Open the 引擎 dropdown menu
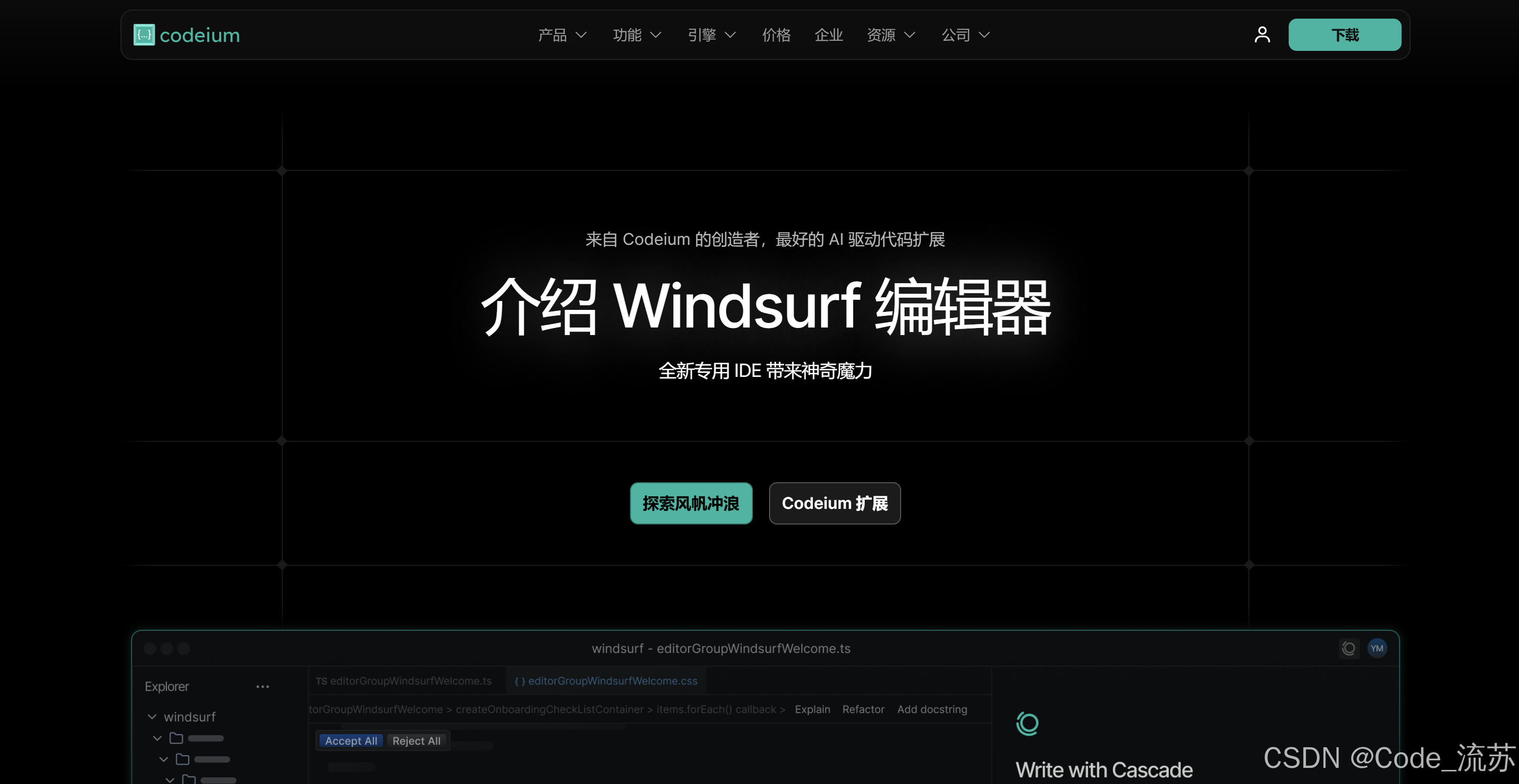 pyautogui.click(x=711, y=35)
